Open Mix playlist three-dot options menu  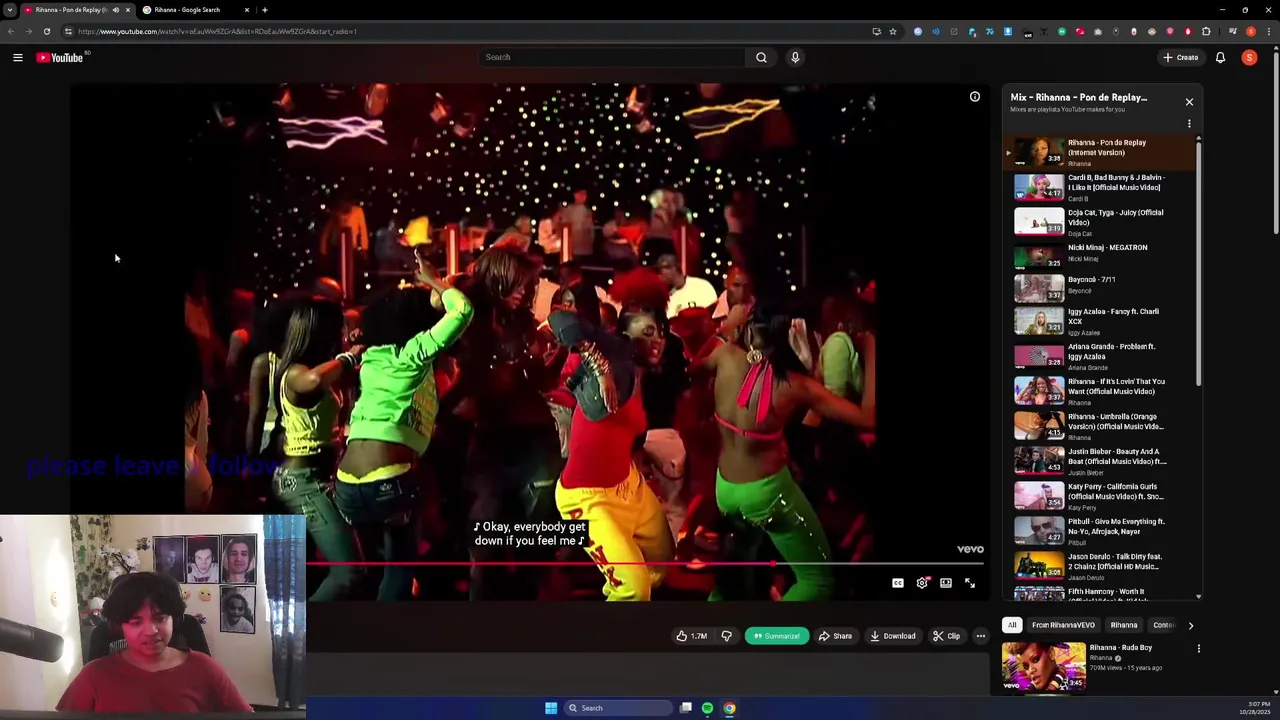pyautogui.click(x=1189, y=124)
